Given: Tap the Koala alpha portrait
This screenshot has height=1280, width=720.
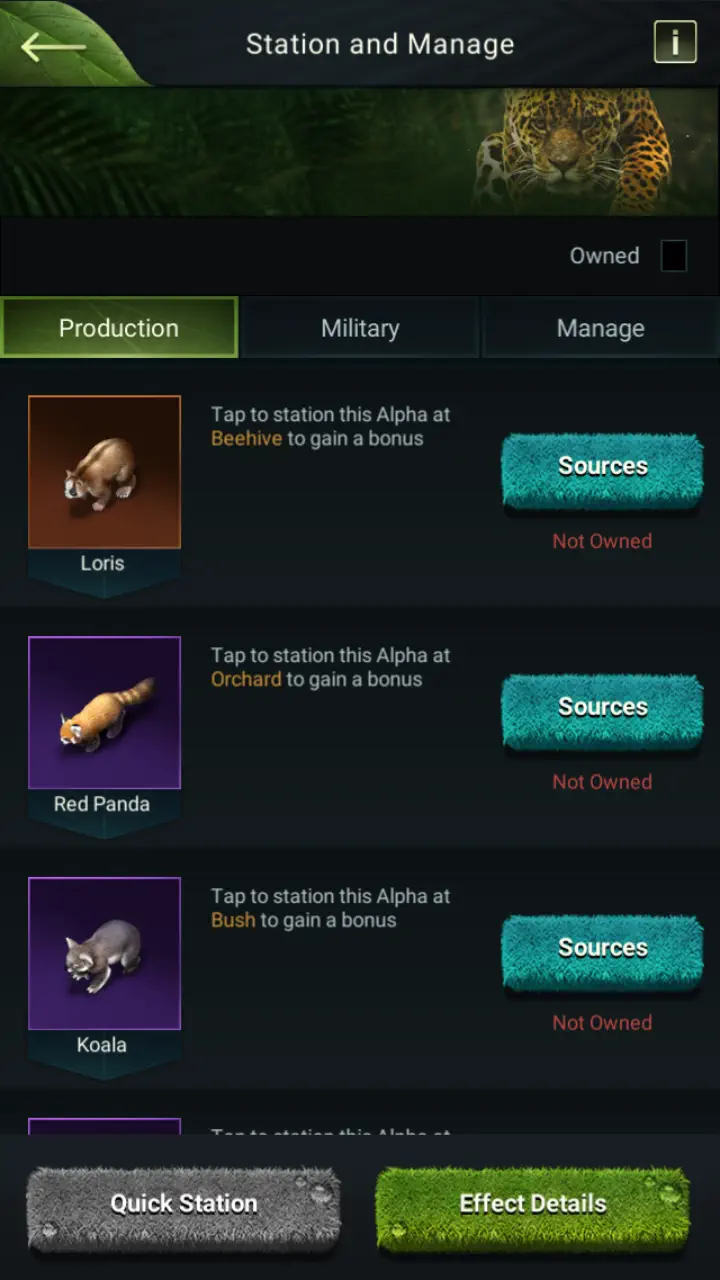Looking at the screenshot, I should pyautogui.click(x=104, y=954).
